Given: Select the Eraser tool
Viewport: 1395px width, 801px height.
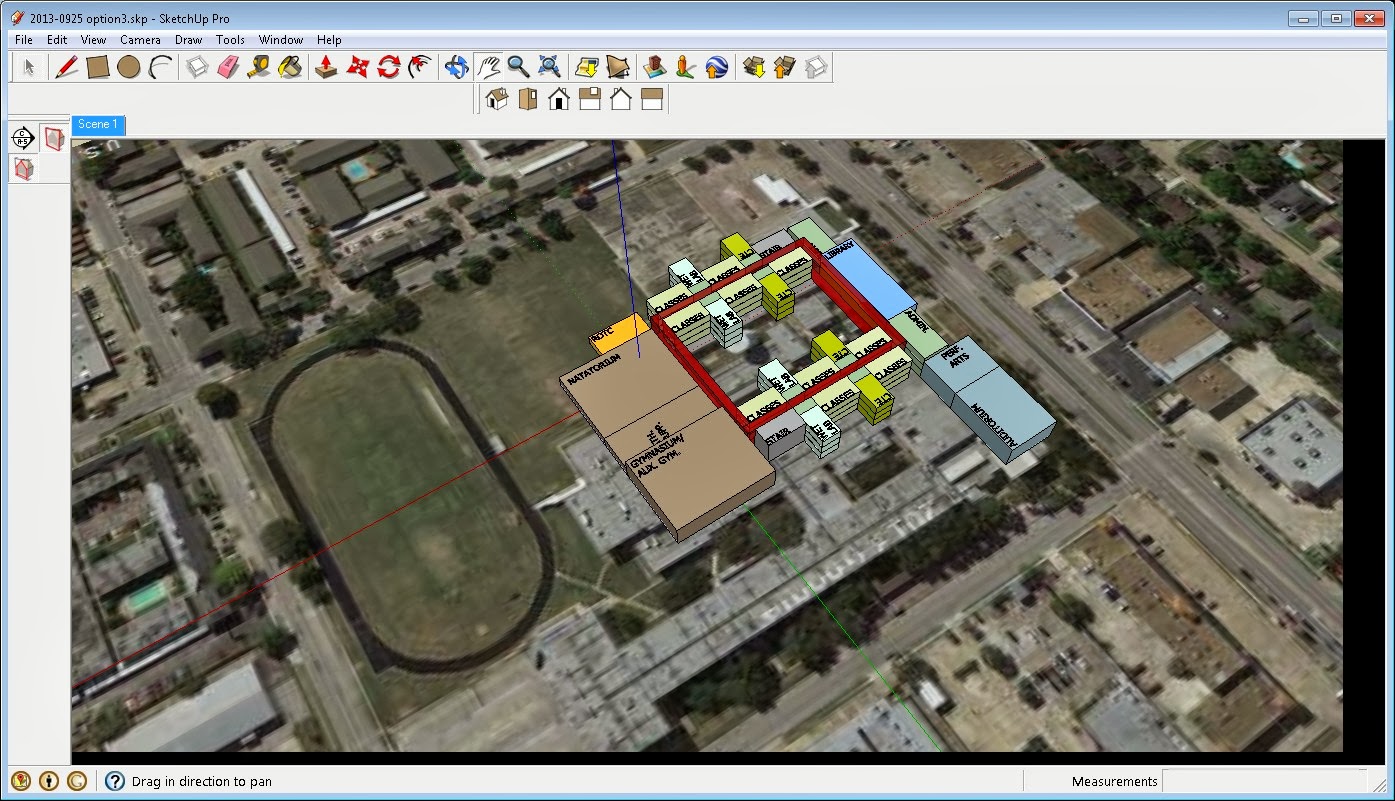Looking at the screenshot, I should pyautogui.click(x=227, y=66).
